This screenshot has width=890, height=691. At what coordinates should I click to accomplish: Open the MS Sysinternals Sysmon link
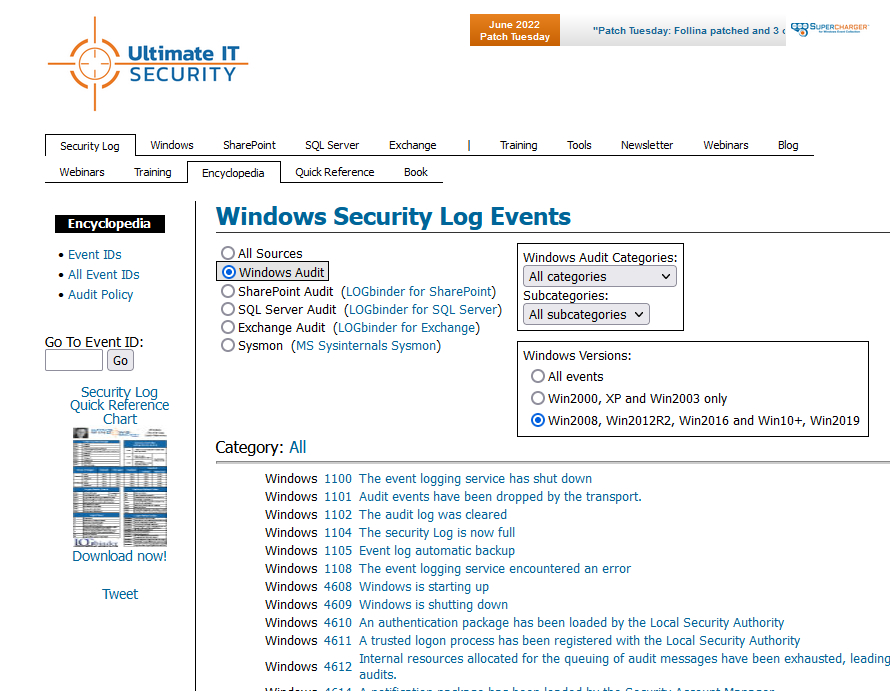click(x=366, y=345)
